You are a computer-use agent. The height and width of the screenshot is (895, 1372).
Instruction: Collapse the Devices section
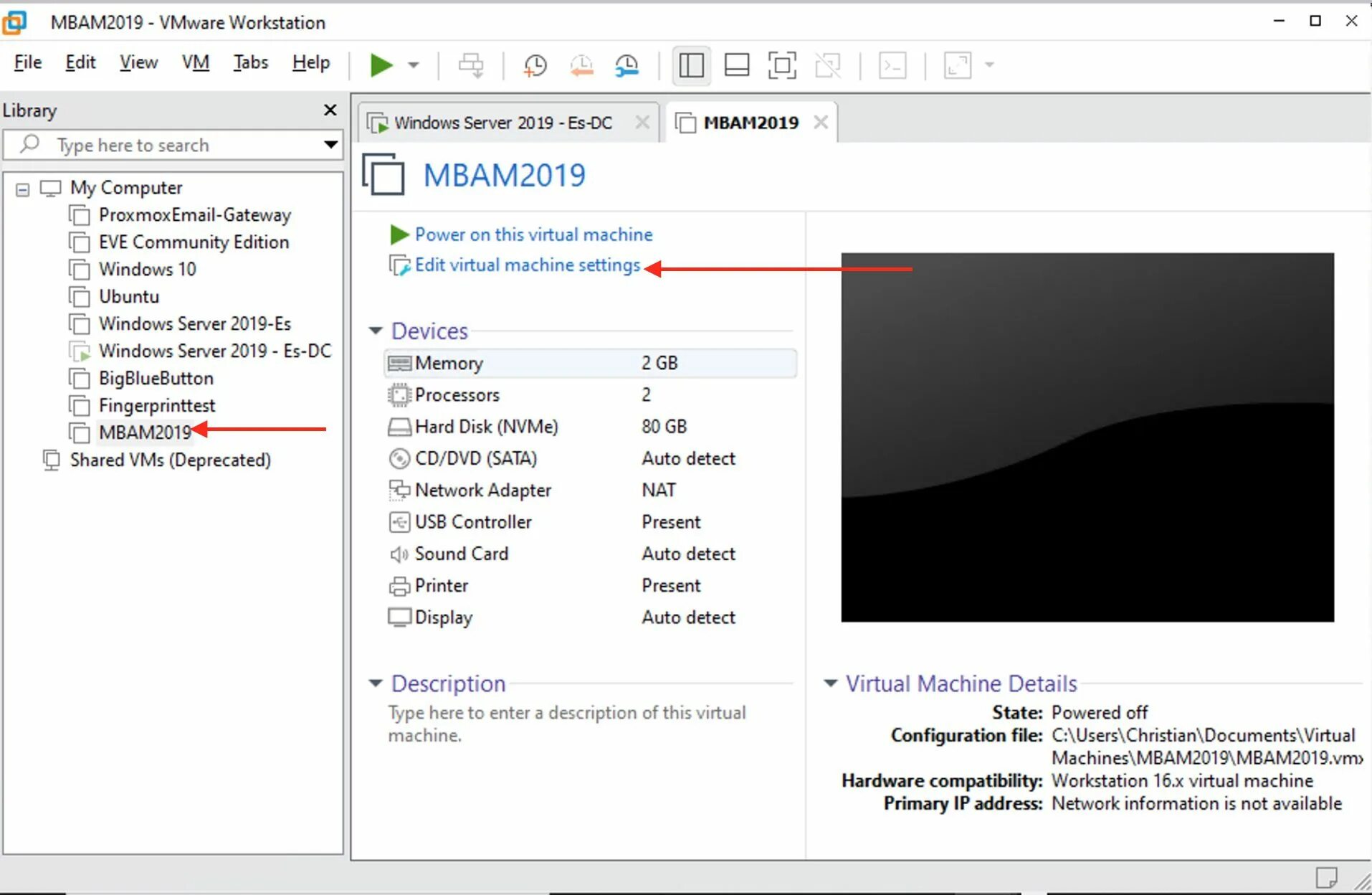(376, 331)
